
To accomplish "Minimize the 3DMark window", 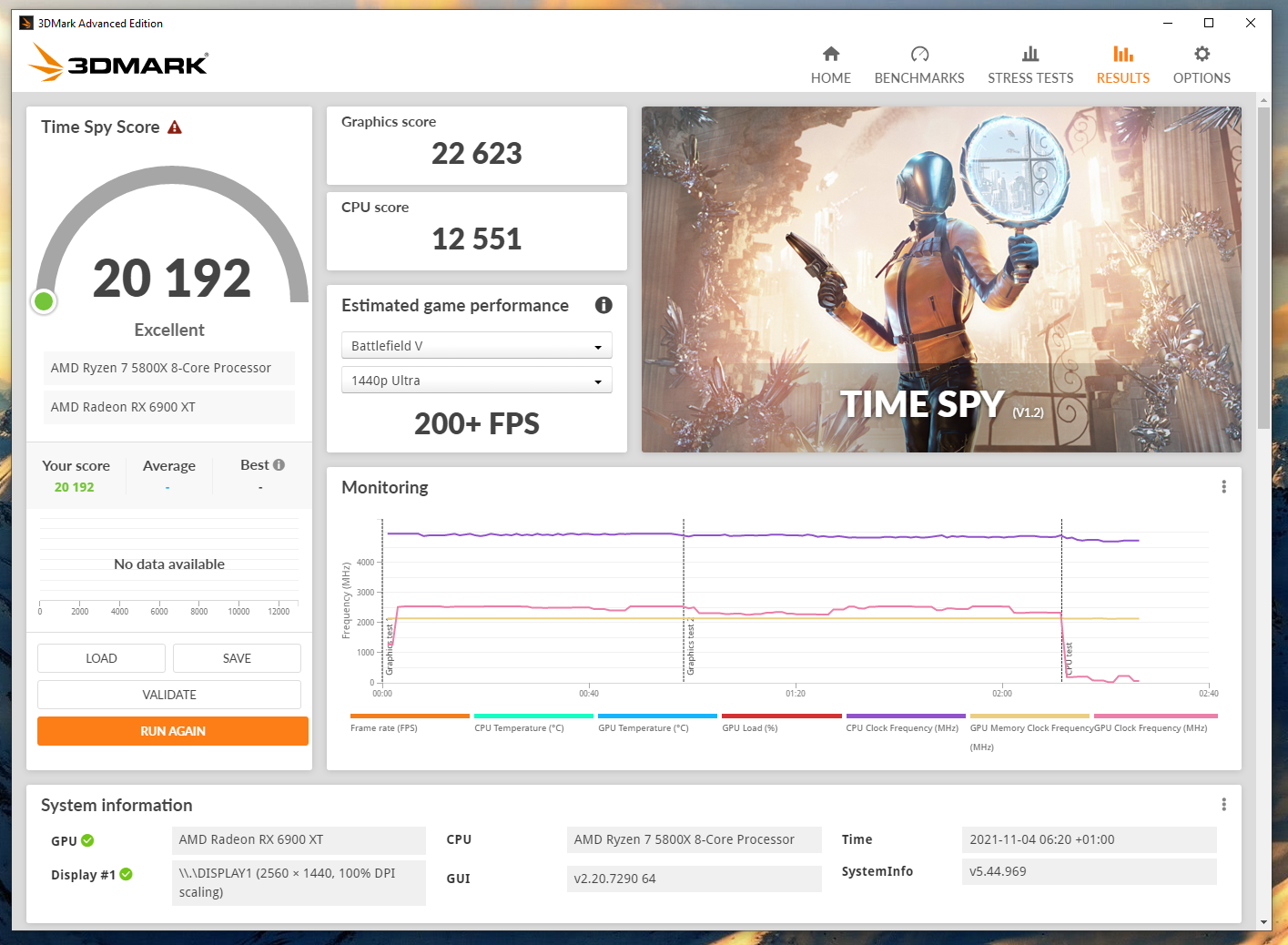I will point(1168,23).
